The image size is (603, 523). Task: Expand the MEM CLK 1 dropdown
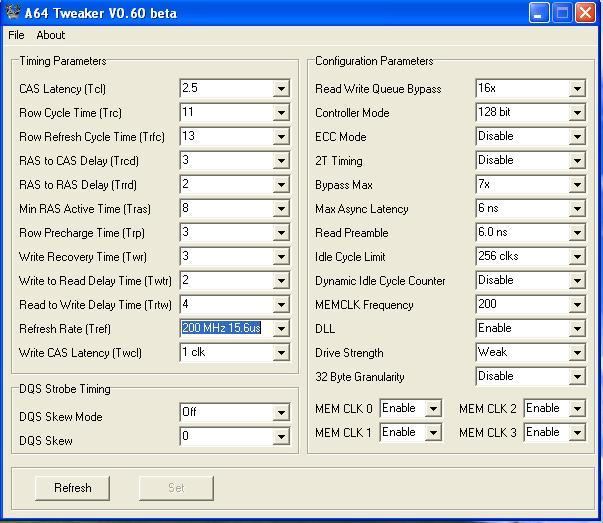[433, 433]
